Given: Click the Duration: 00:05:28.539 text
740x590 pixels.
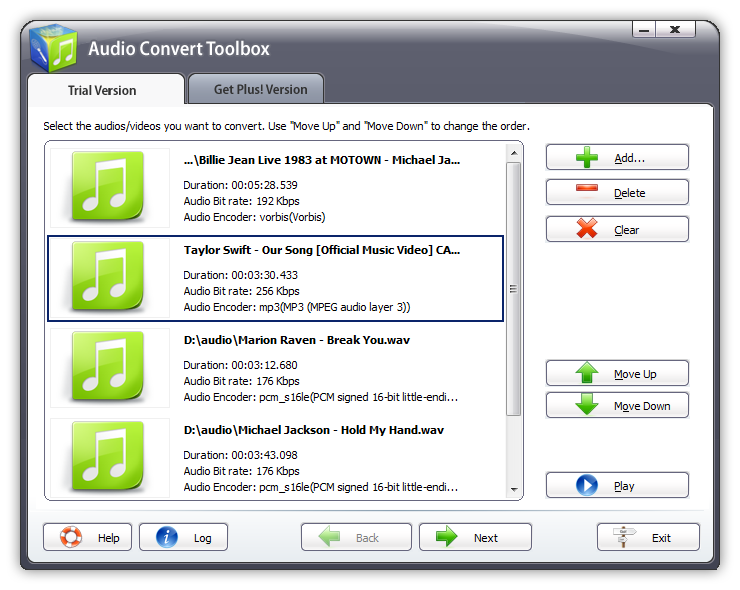Looking at the screenshot, I should point(240,185).
